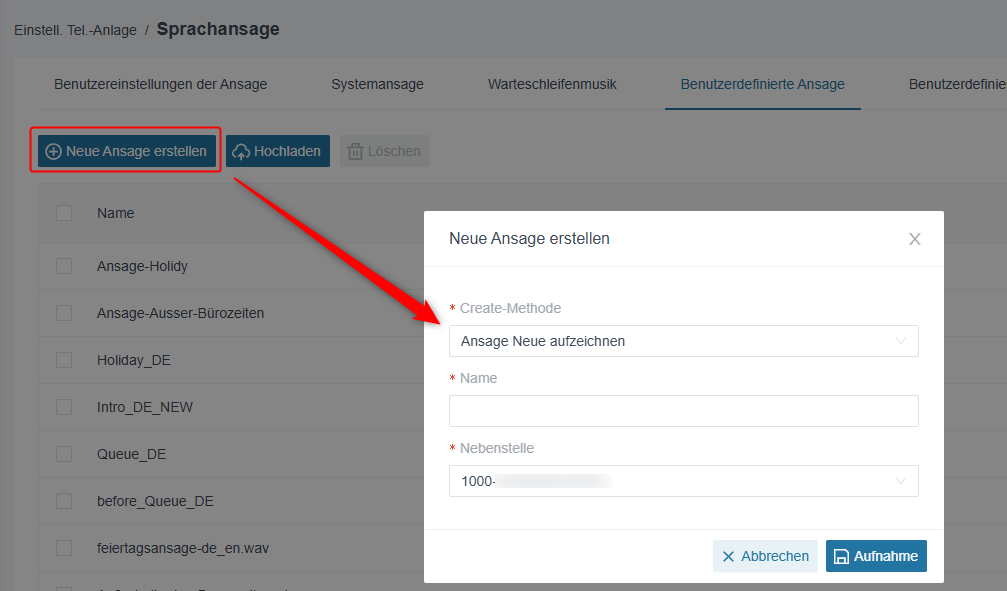Open the Nebenstelle dropdown showing 1000-
The height and width of the screenshot is (591, 1007).
683,481
